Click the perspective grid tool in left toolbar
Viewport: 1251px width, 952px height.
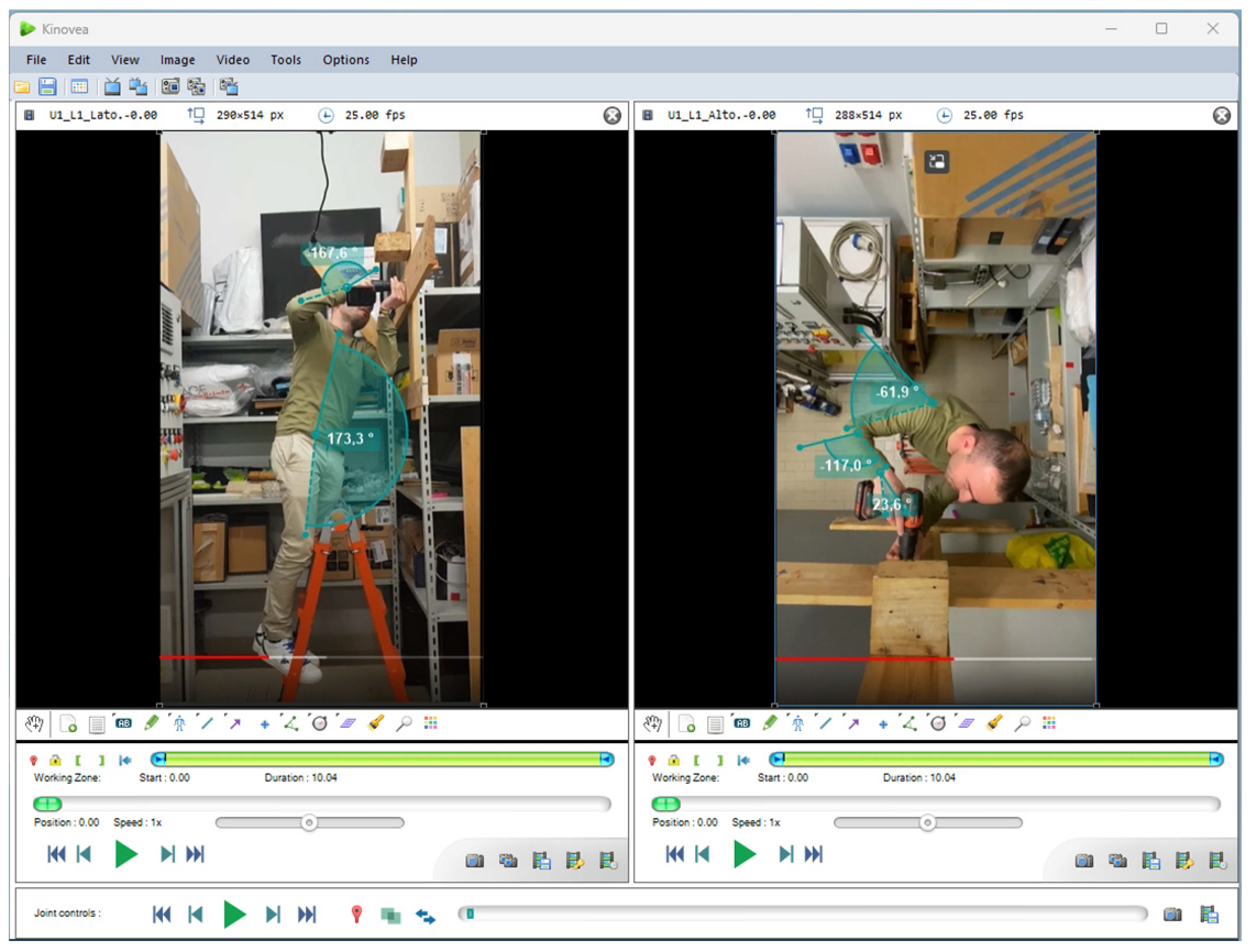point(348,724)
